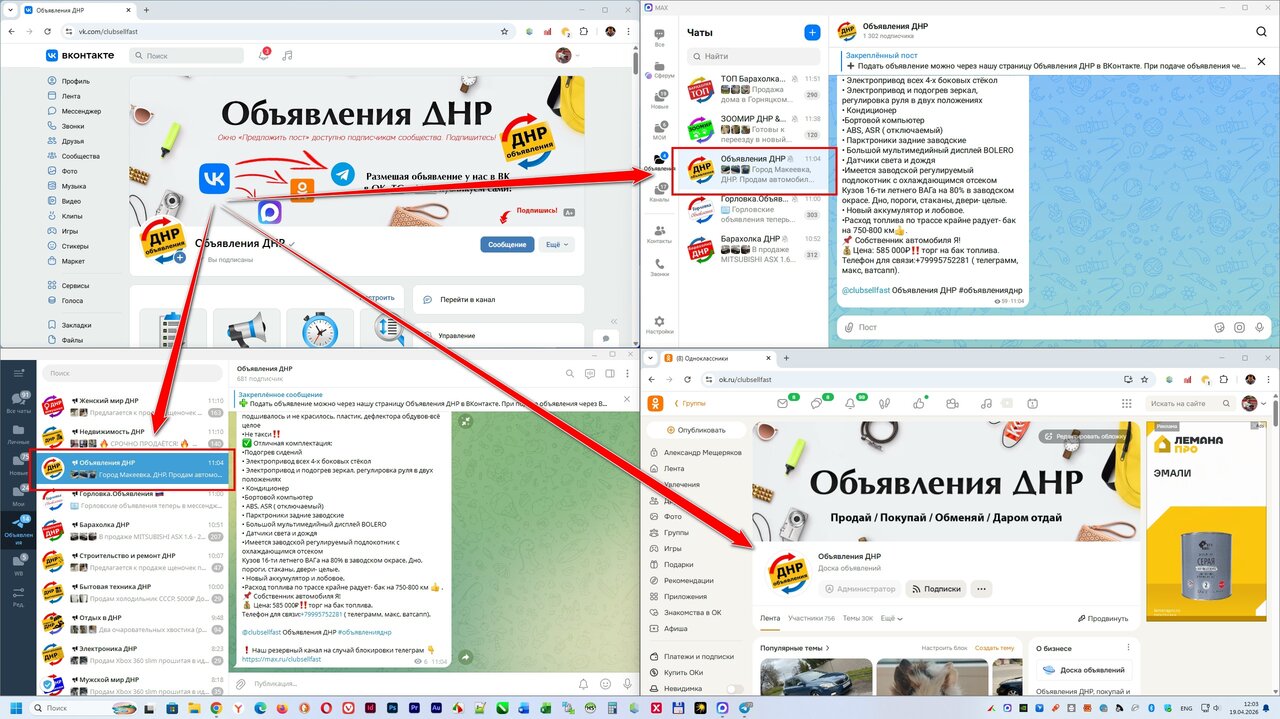Toggle Telegram channel notifications bell
Image resolution: width=1280 pixels, height=719 pixels.
pos(583,684)
